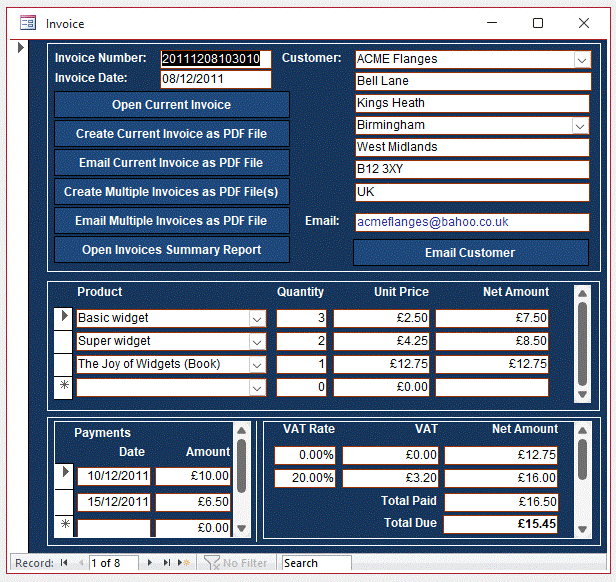Click VAT summary scrollbar up arrow

[582, 430]
